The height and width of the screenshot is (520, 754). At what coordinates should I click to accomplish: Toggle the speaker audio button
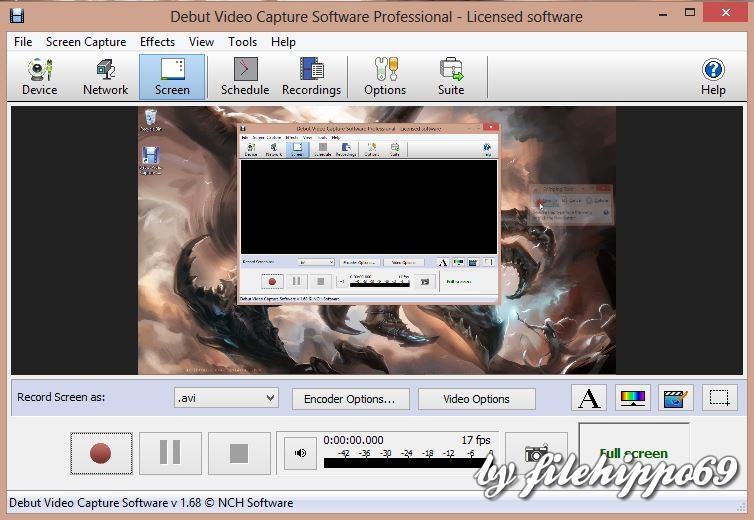point(301,453)
